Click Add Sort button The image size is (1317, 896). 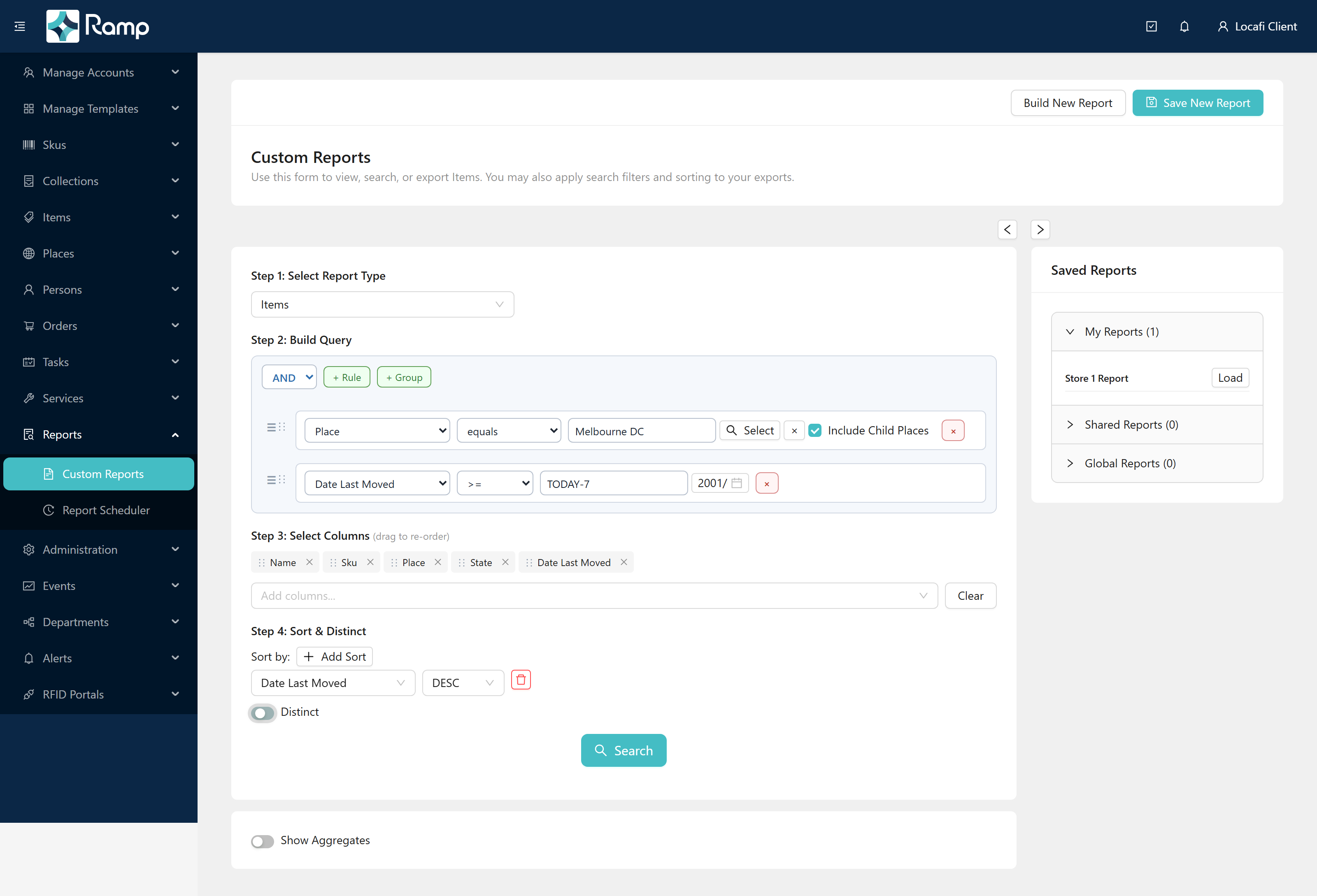click(x=334, y=657)
